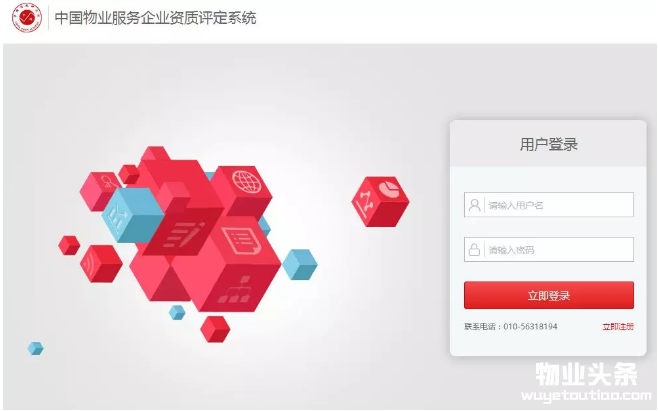This screenshot has height=411, width=658.
Task: Click the document list cube icon
Action: click(241, 240)
